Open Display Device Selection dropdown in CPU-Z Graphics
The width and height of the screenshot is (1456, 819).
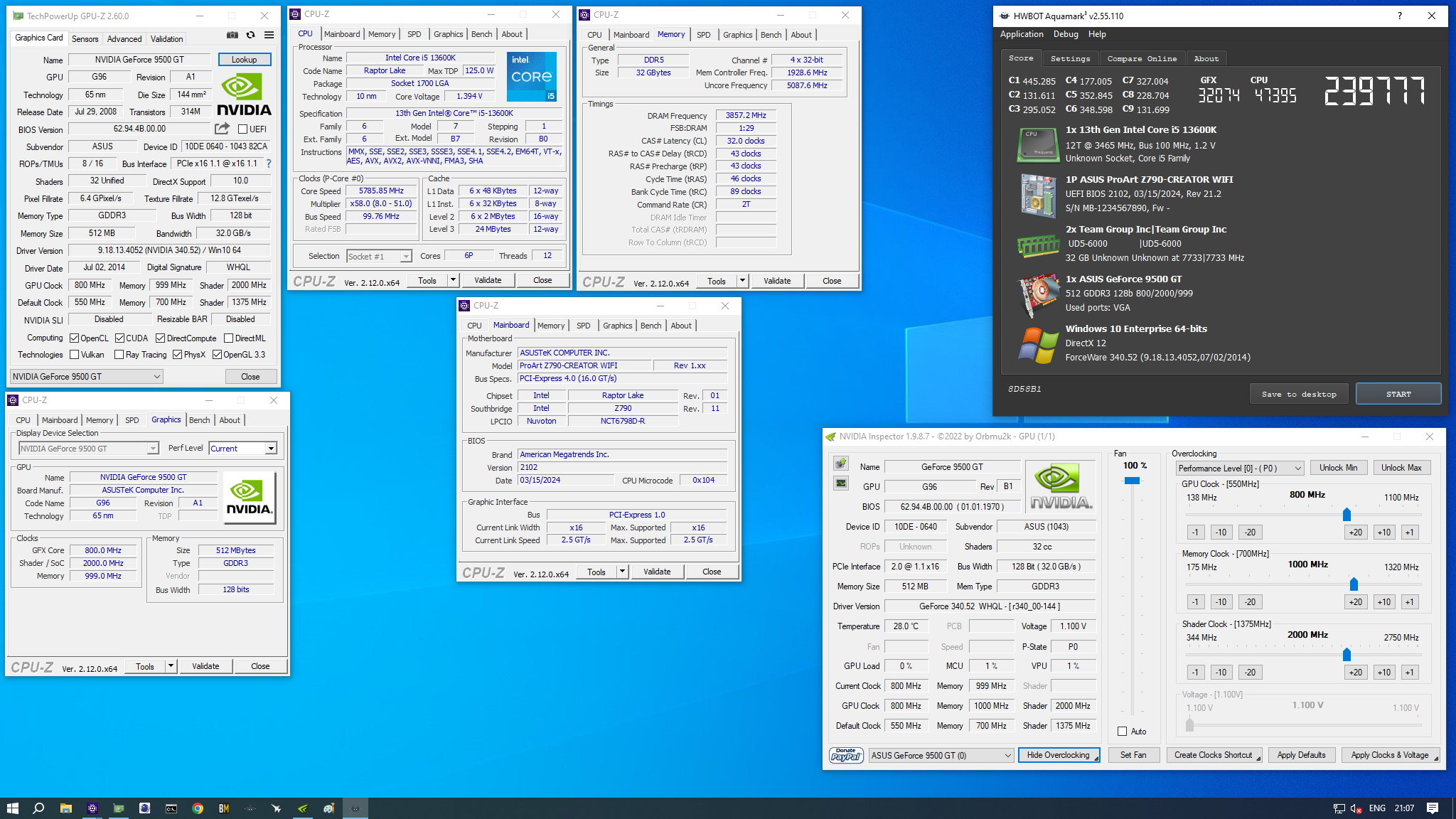tap(88, 449)
